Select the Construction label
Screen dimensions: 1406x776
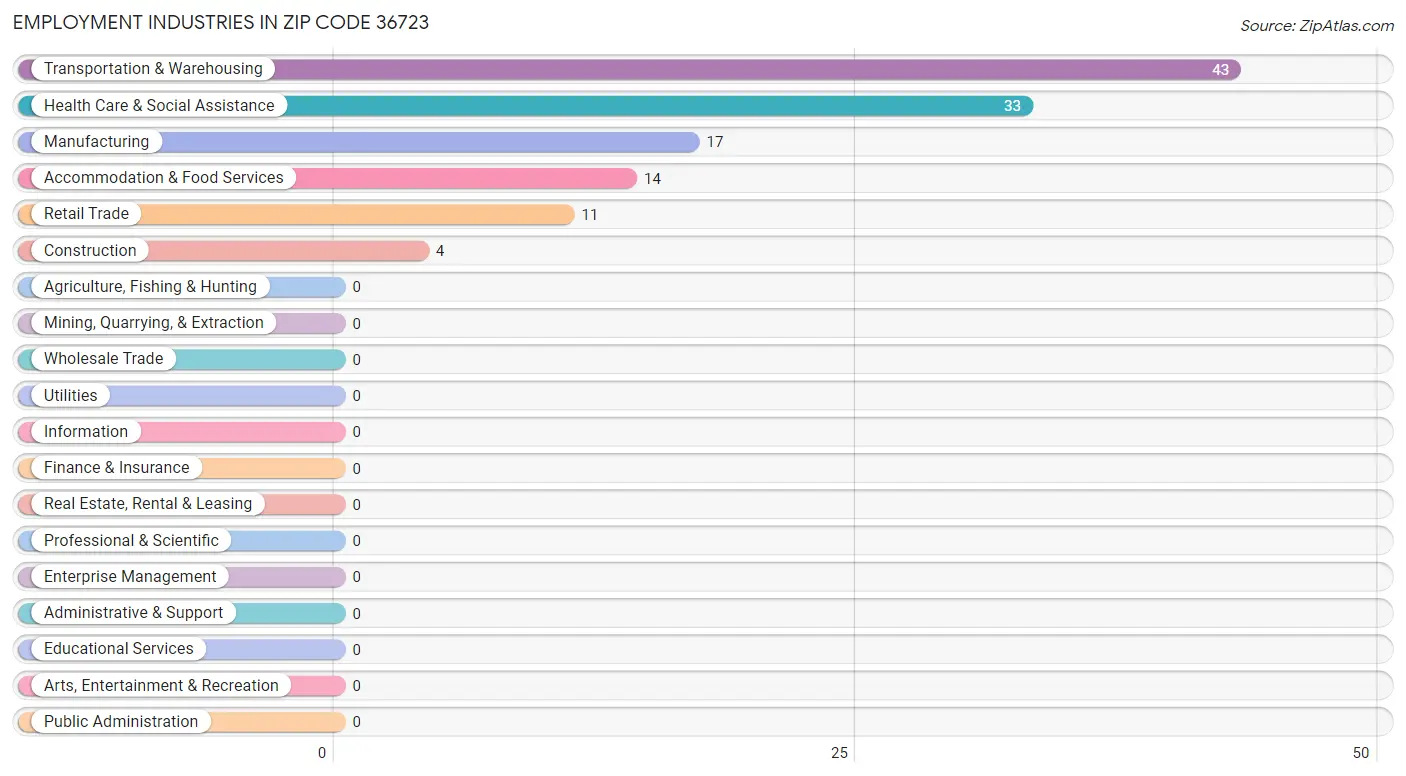click(x=90, y=250)
